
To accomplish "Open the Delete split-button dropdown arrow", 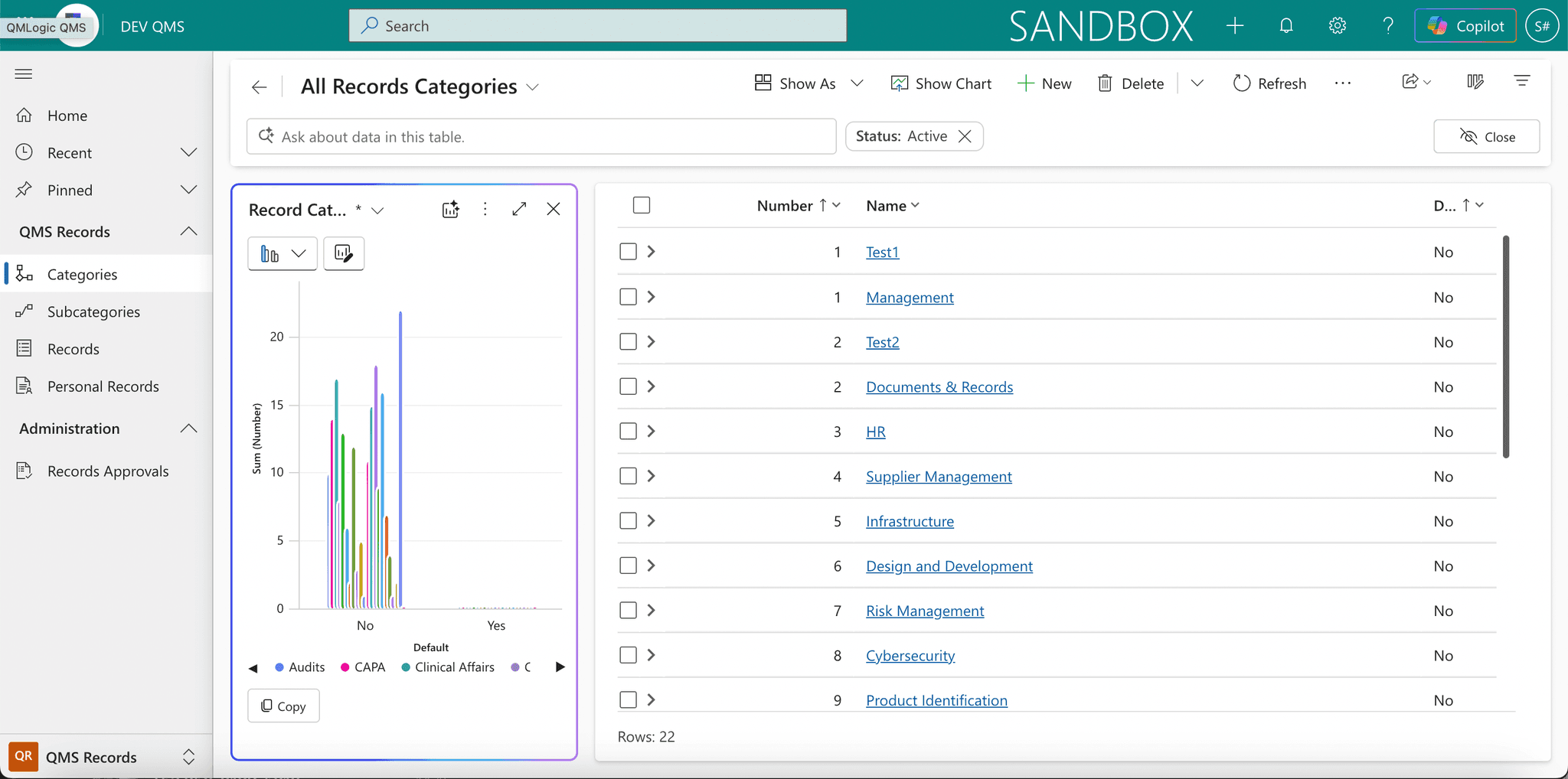I will pyautogui.click(x=1197, y=83).
